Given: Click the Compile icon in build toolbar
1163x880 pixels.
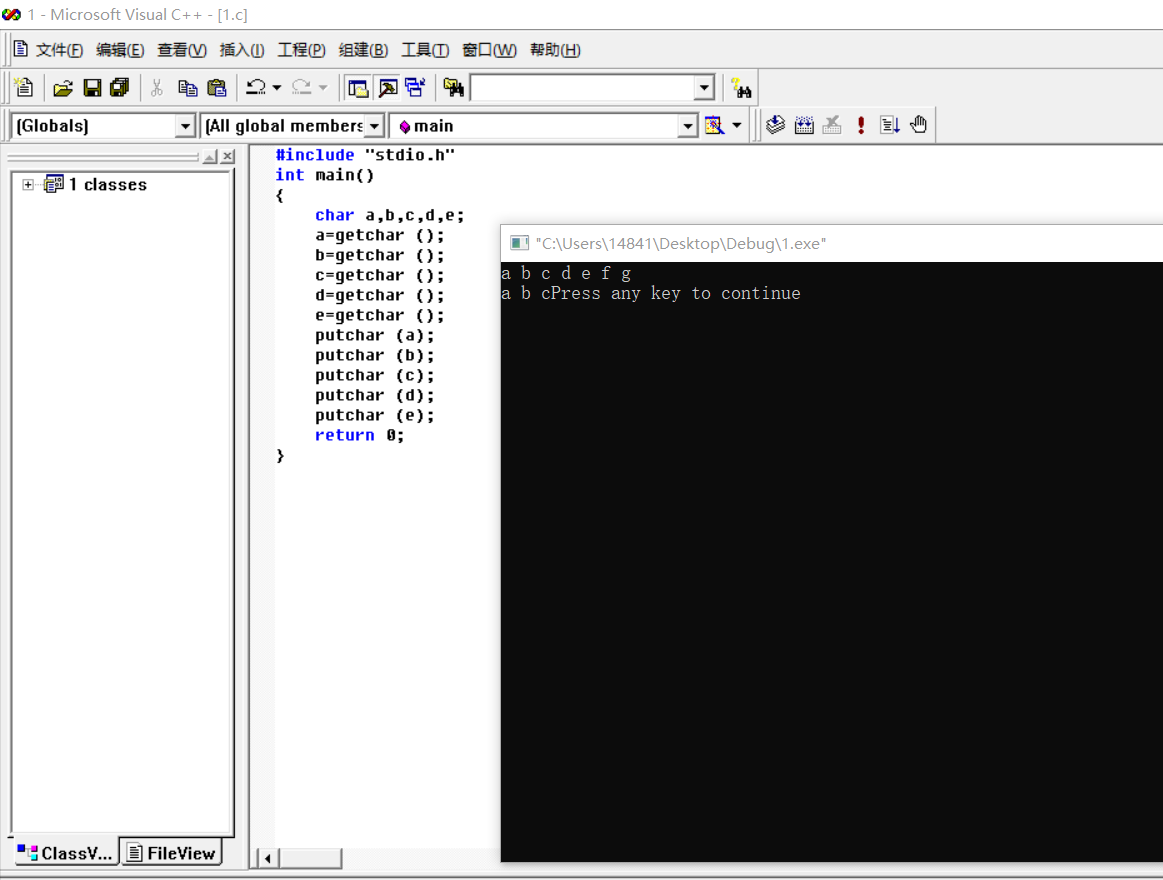Looking at the screenshot, I should (x=775, y=125).
